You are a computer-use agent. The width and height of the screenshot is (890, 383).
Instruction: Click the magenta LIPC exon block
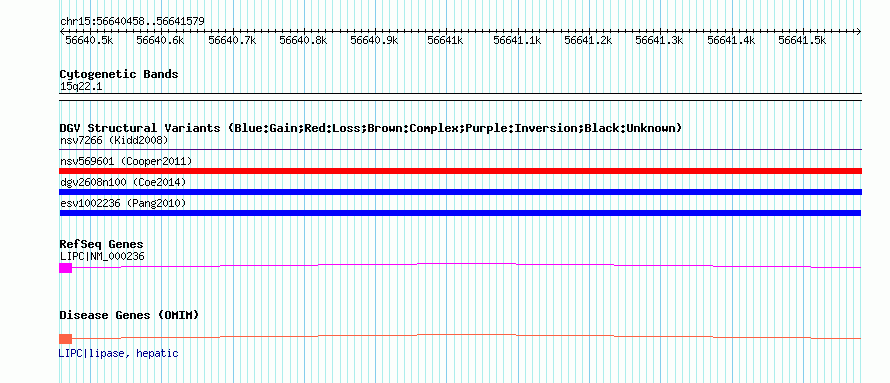(66, 268)
